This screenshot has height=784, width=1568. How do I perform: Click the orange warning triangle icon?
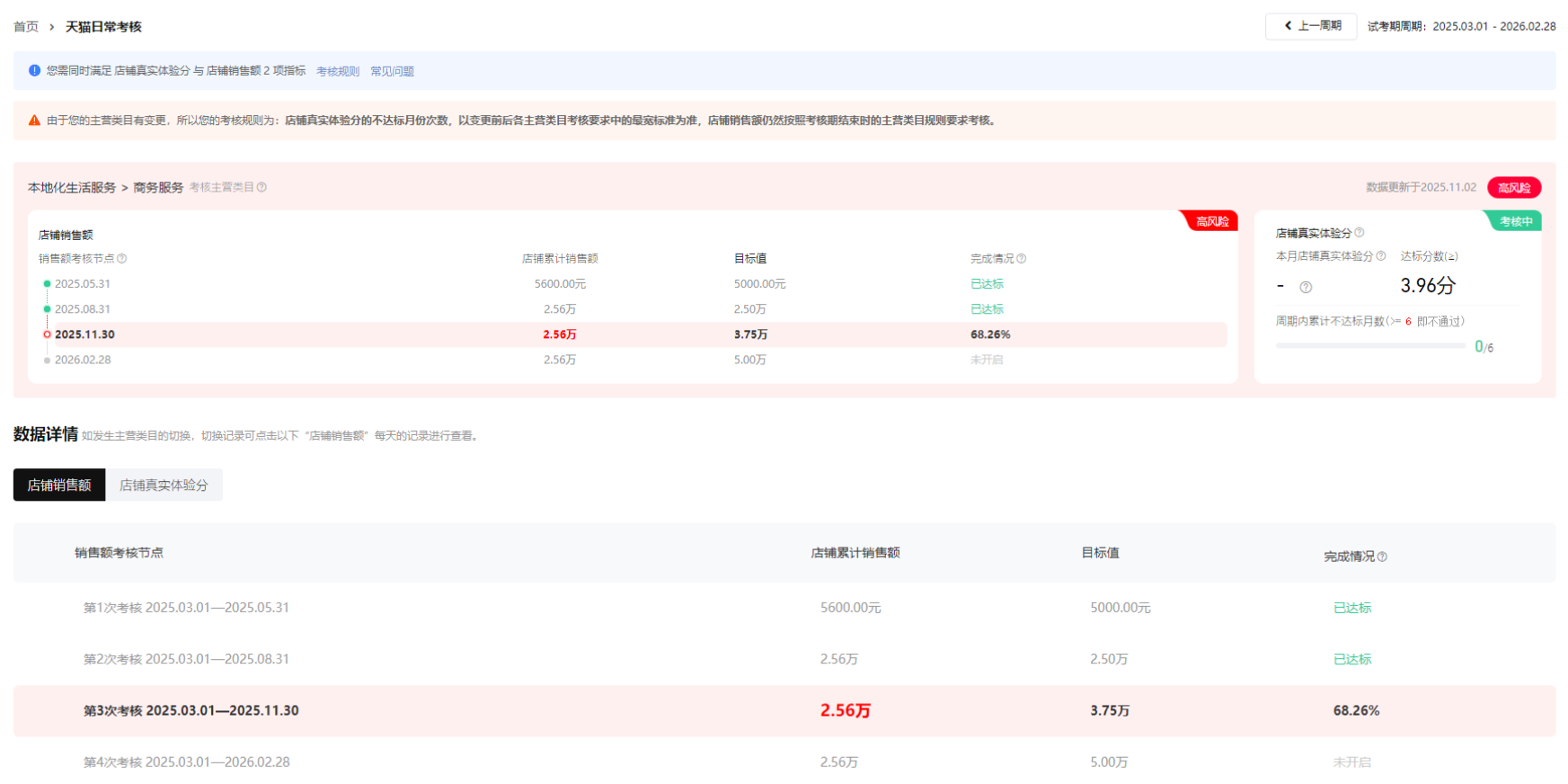pos(34,120)
